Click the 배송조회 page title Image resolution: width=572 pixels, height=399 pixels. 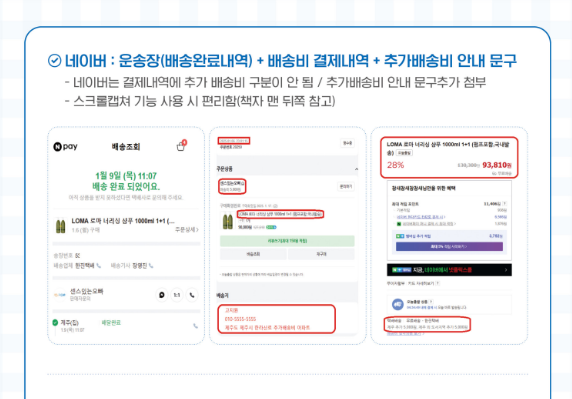(126, 147)
